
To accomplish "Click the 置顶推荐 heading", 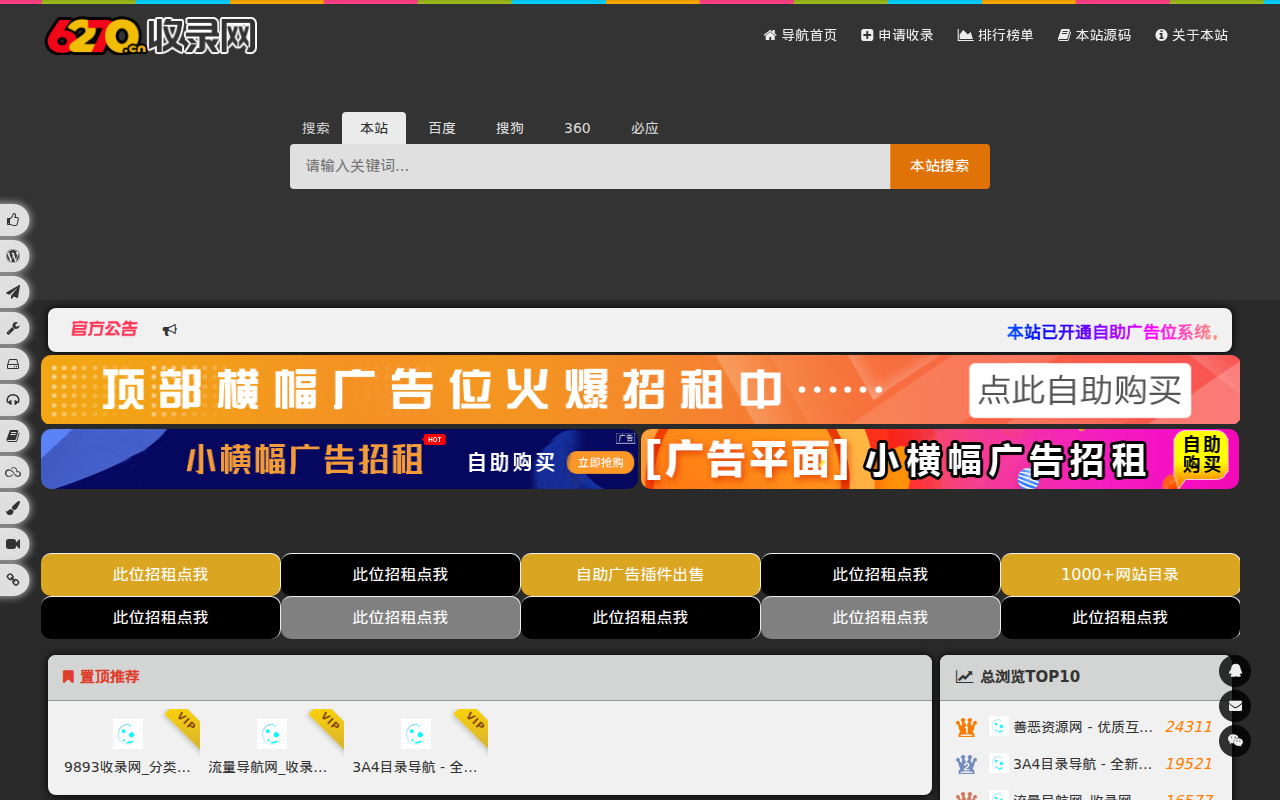I will coord(110,677).
